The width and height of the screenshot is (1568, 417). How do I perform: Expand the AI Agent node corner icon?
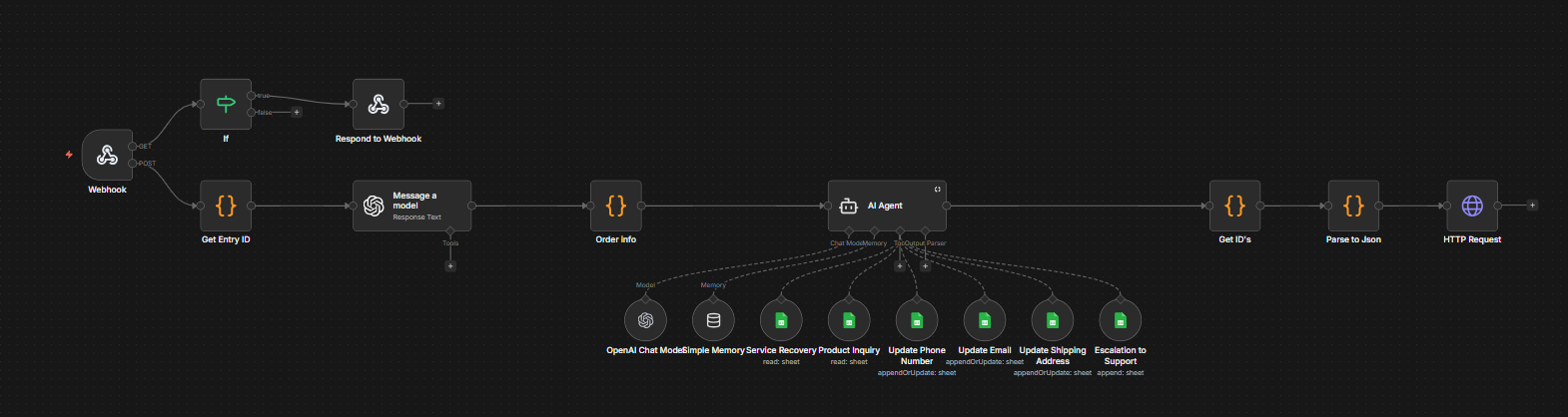click(x=937, y=189)
